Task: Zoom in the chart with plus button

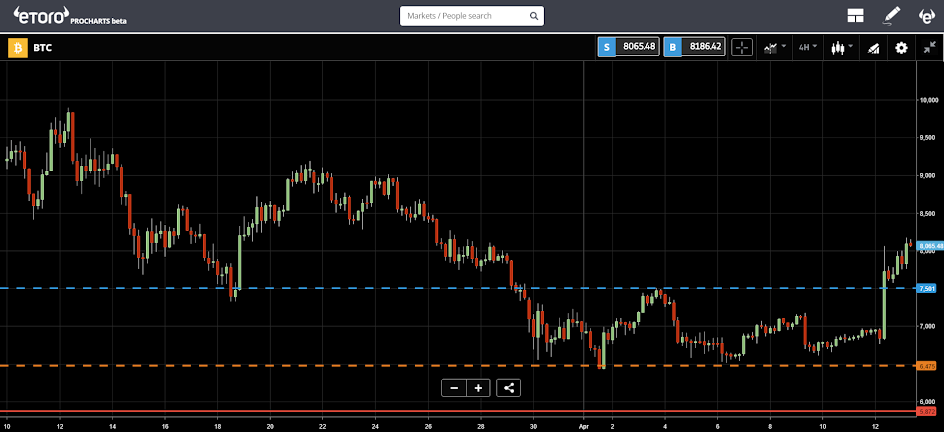Action: [478, 388]
